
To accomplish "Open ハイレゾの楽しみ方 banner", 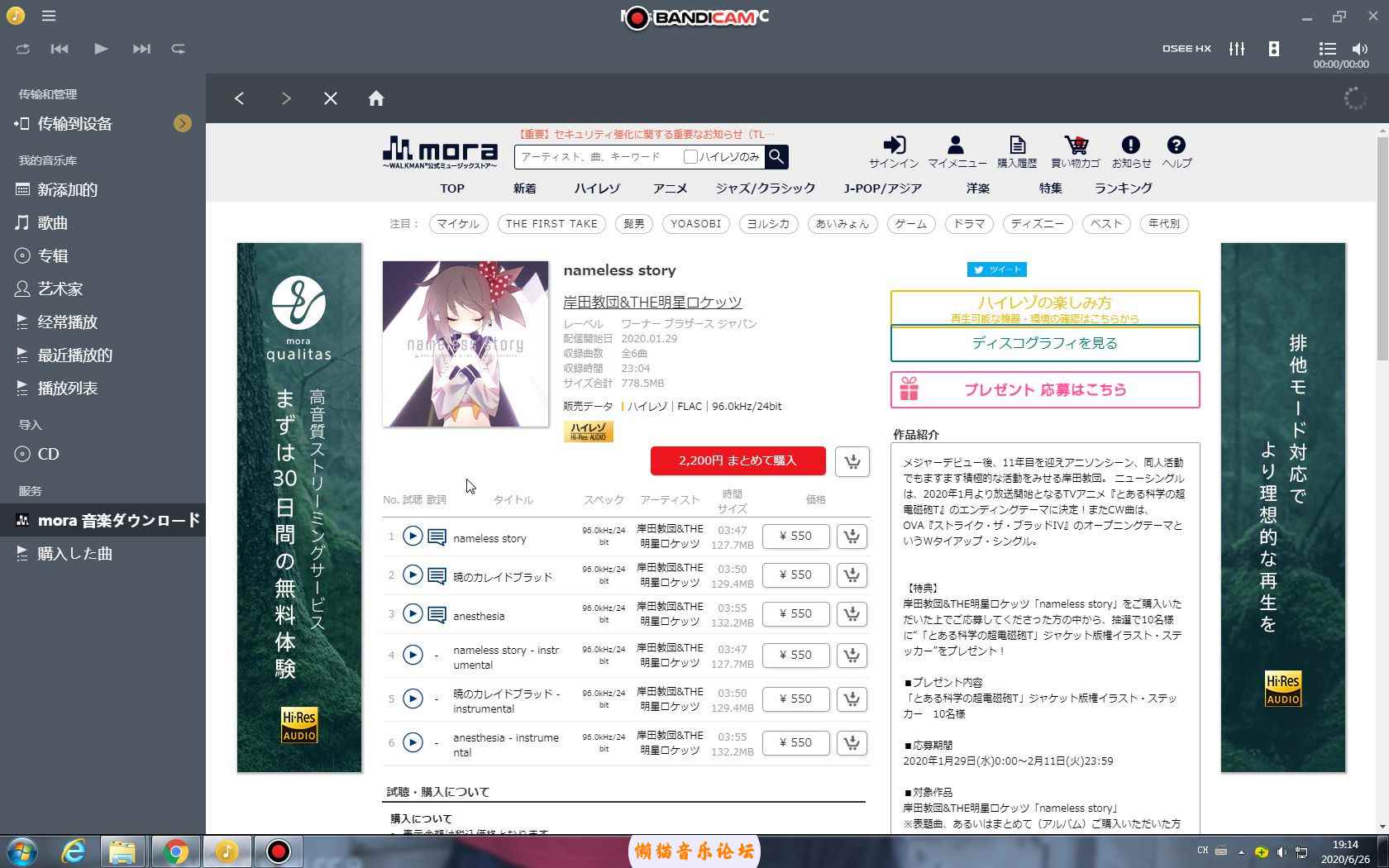I will tap(1045, 308).
